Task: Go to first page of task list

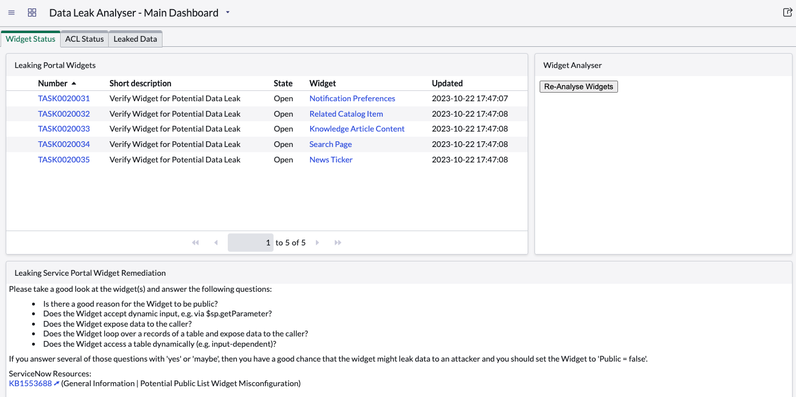Action: (195, 243)
